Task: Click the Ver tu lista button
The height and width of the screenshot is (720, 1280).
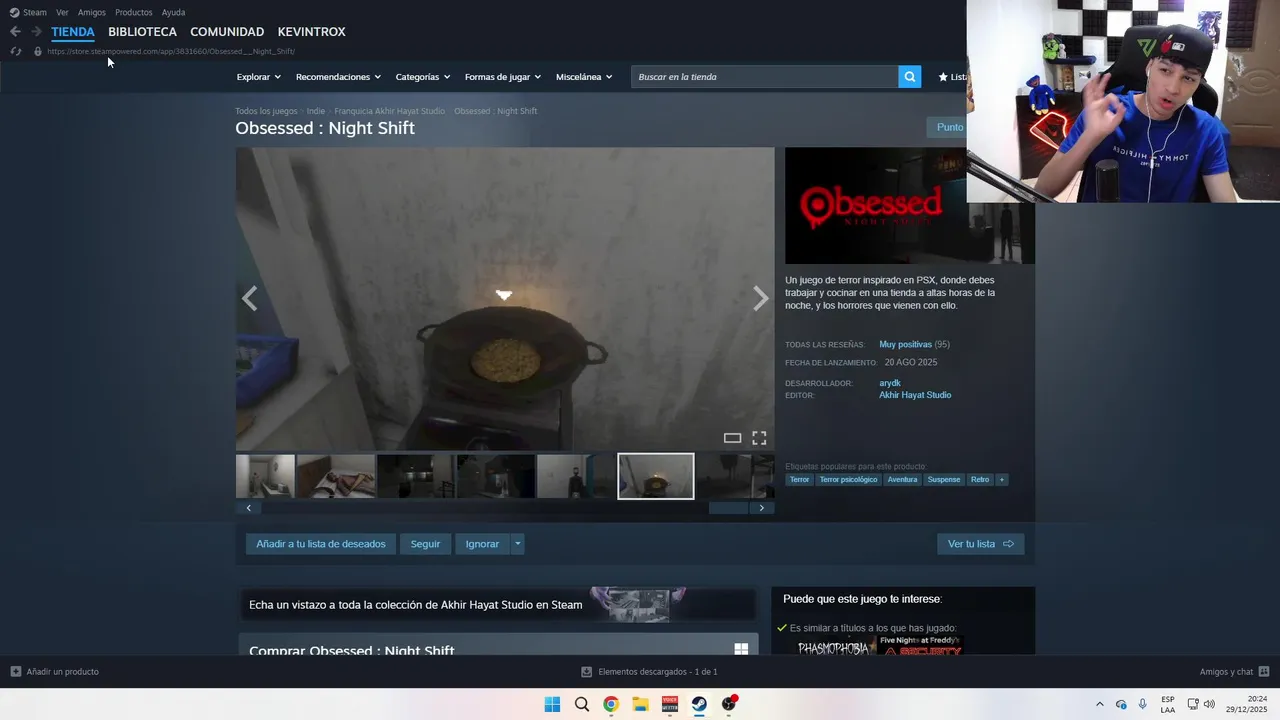Action: pos(980,544)
